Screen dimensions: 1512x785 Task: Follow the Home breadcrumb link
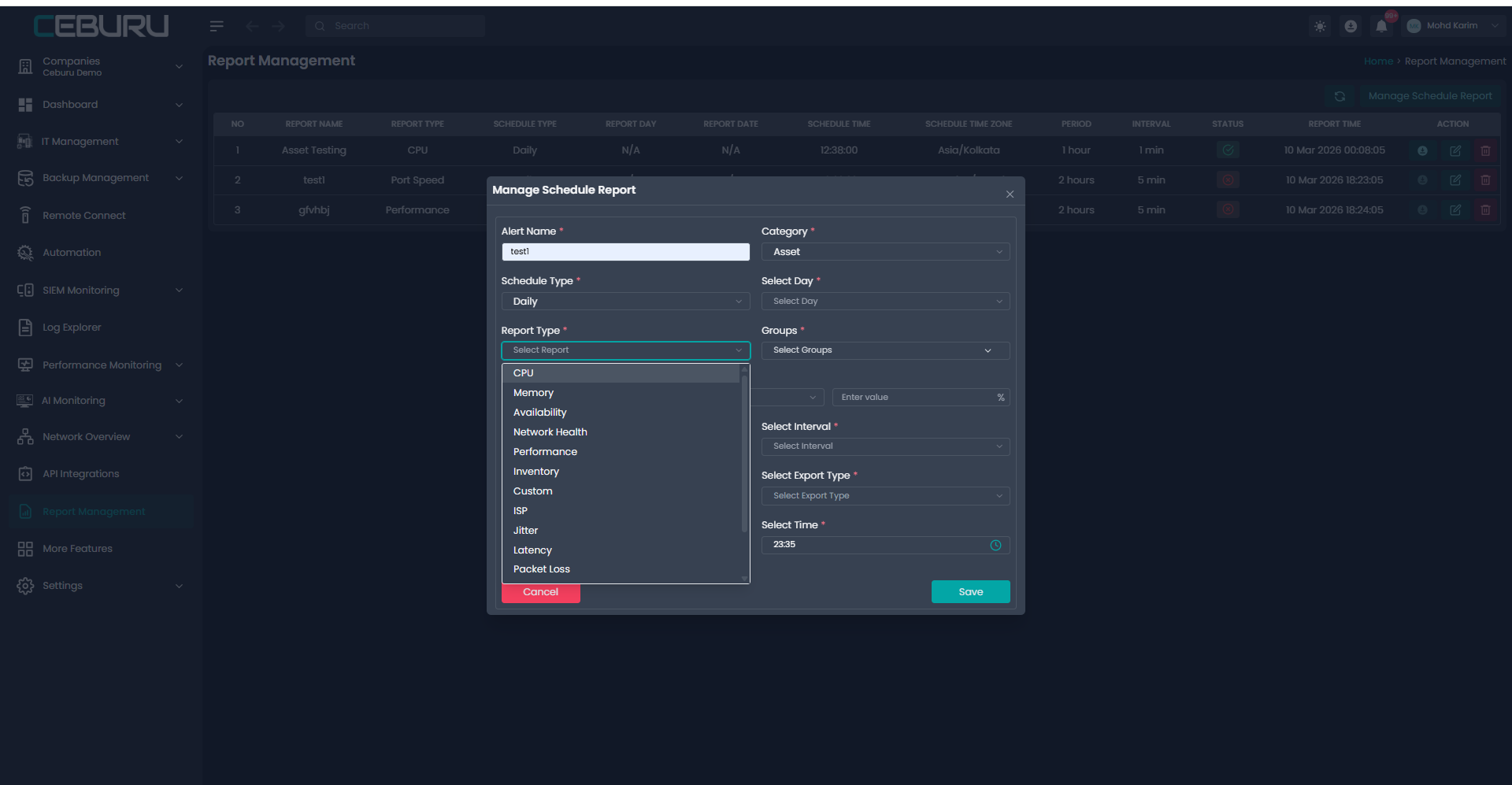point(1378,61)
